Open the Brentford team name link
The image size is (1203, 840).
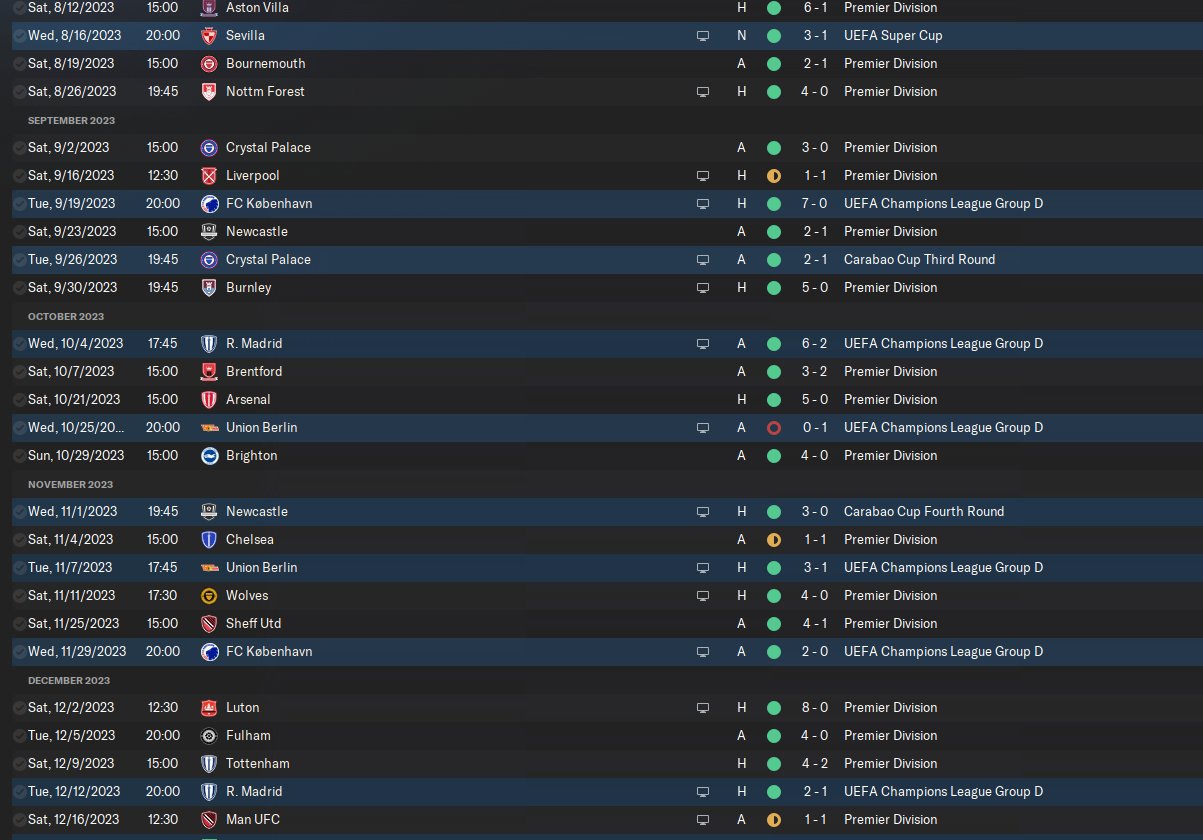click(x=254, y=371)
